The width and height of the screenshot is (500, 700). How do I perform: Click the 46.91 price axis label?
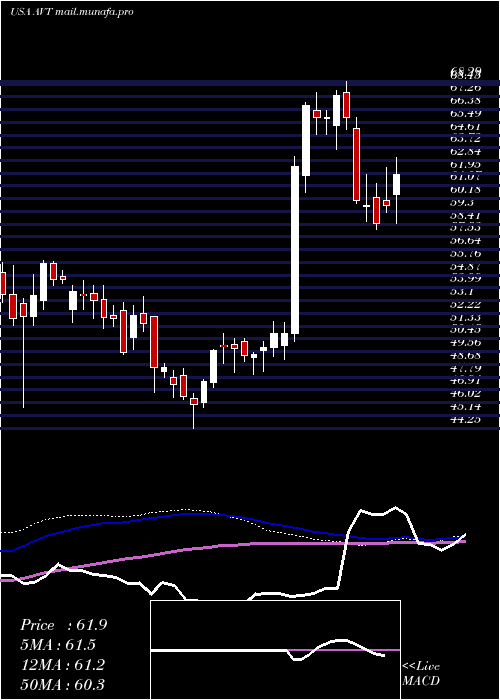(466, 381)
